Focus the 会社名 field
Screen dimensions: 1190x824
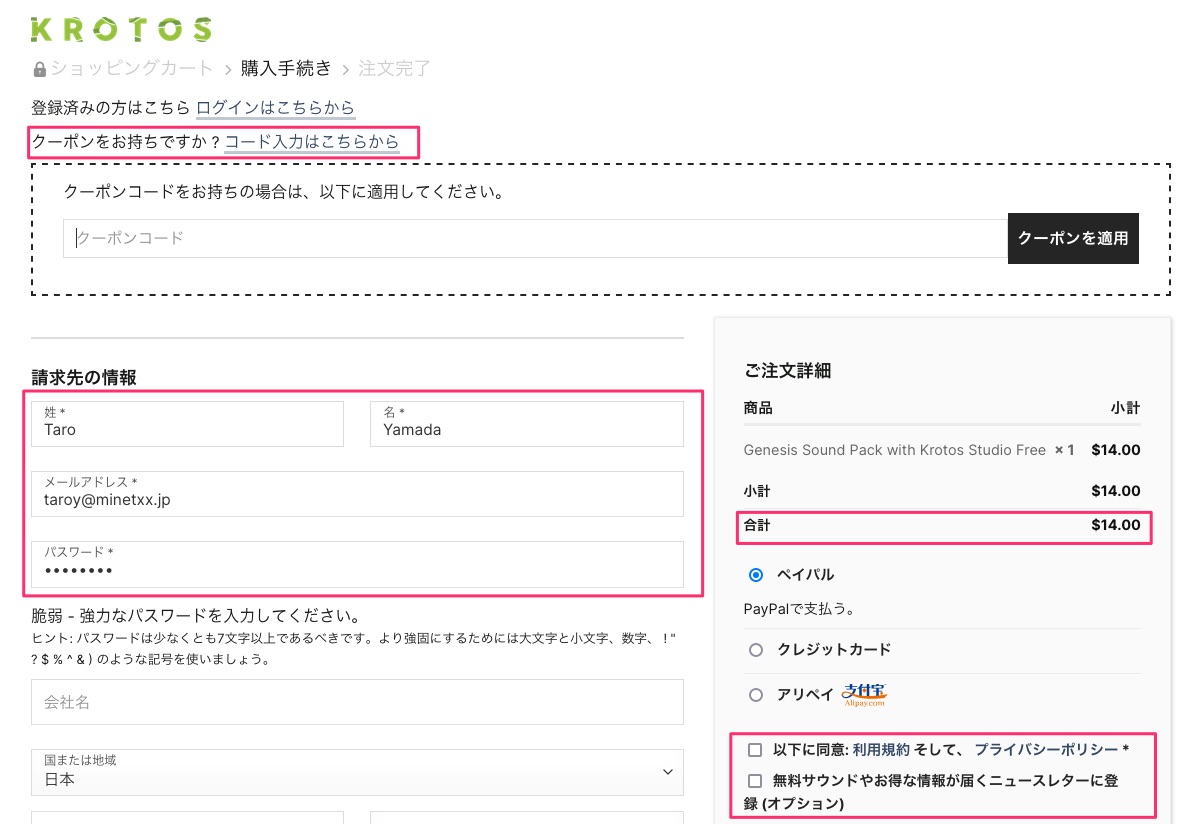[357, 702]
